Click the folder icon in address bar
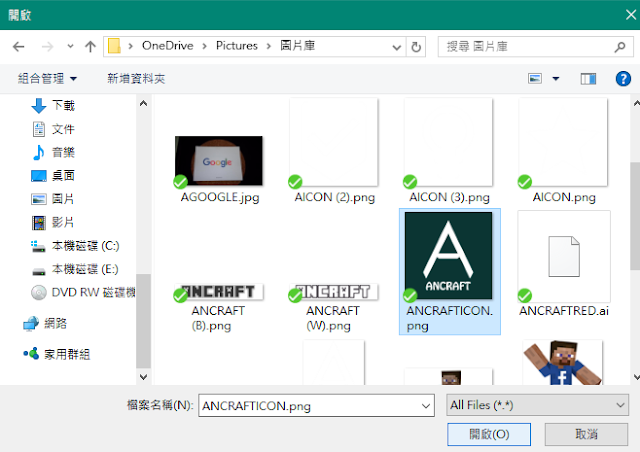This screenshot has height=452, width=640. coord(114,46)
